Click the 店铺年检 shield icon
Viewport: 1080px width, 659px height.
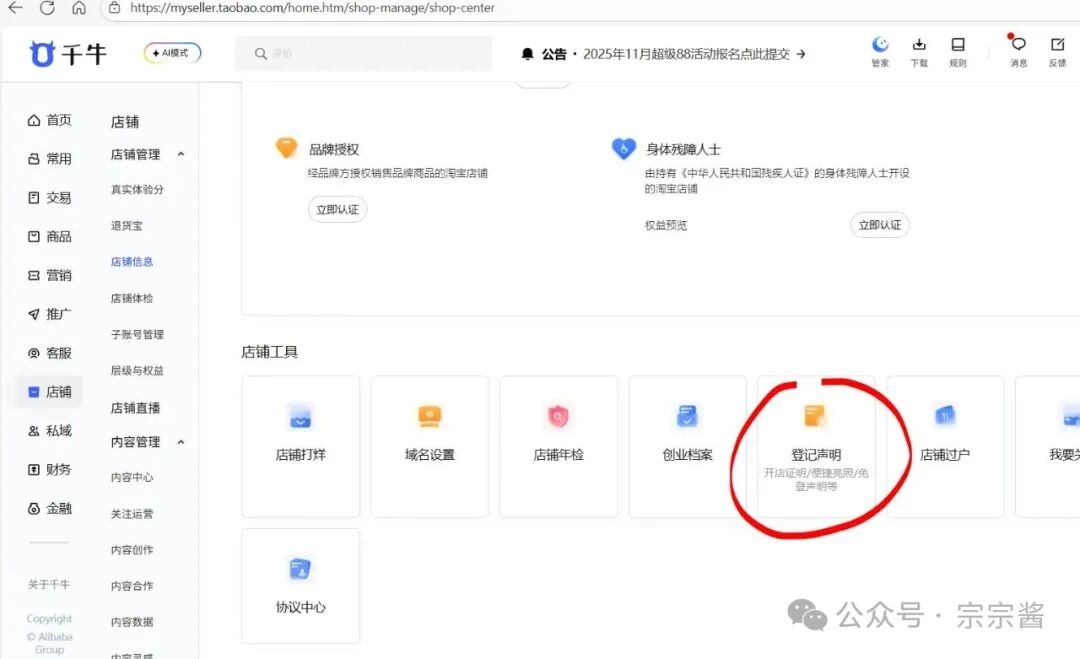[558, 416]
